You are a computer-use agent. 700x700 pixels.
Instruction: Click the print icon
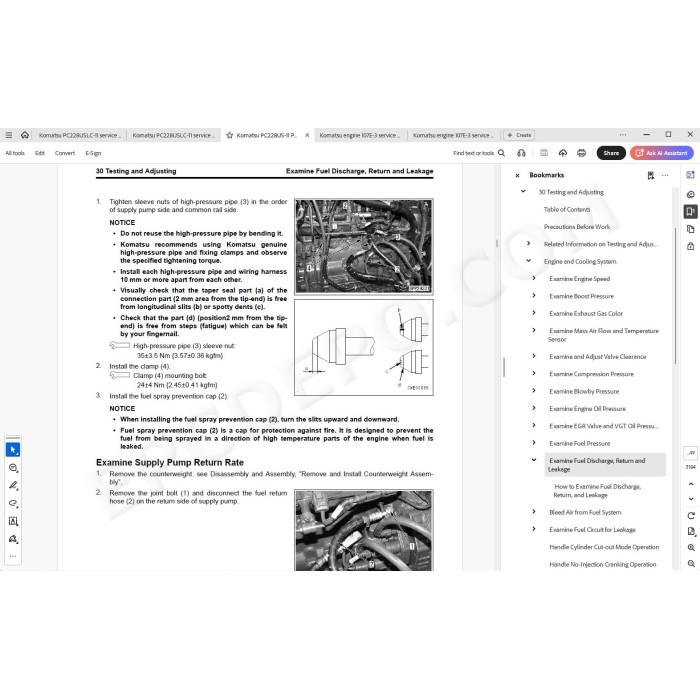(581, 153)
